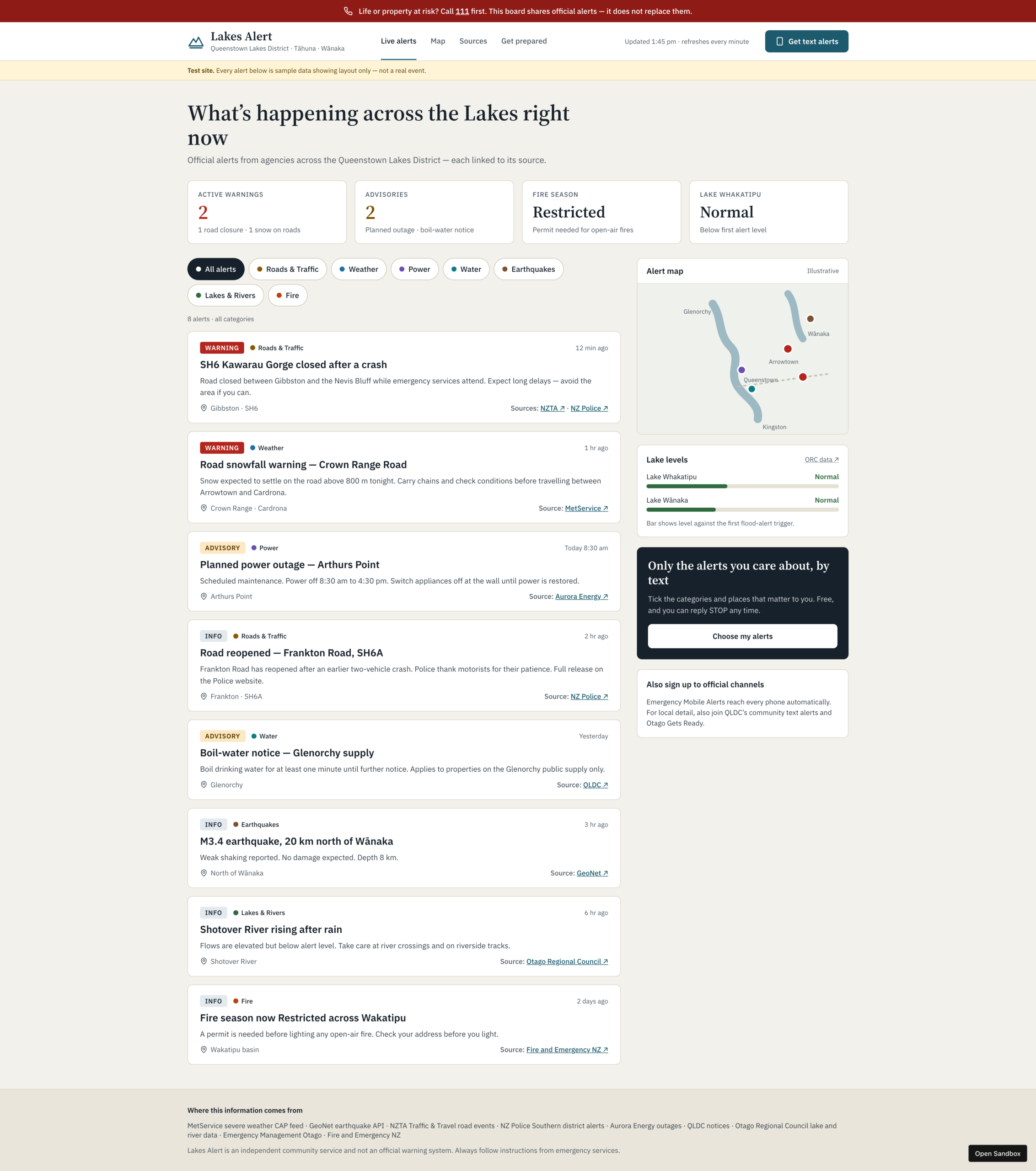The image size is (1036, 1171).
Task: Click the Active Warnings summary card
Action: tap(267, 212)
